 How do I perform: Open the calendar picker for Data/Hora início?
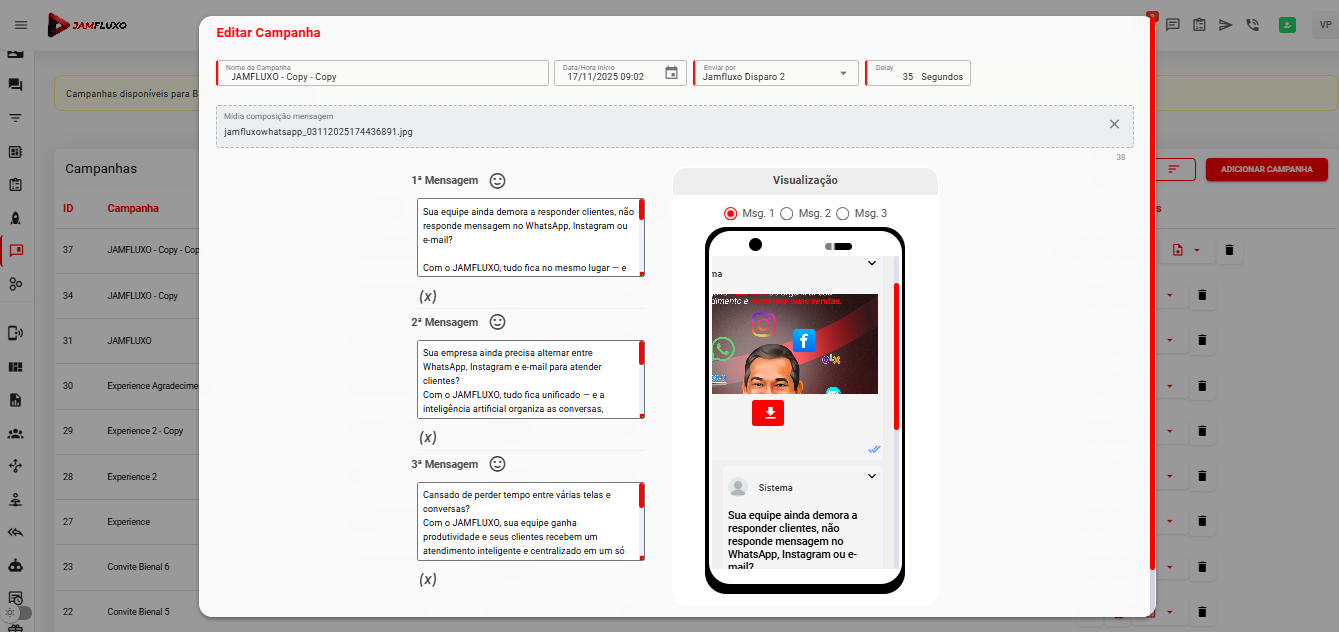coord(672,73)
